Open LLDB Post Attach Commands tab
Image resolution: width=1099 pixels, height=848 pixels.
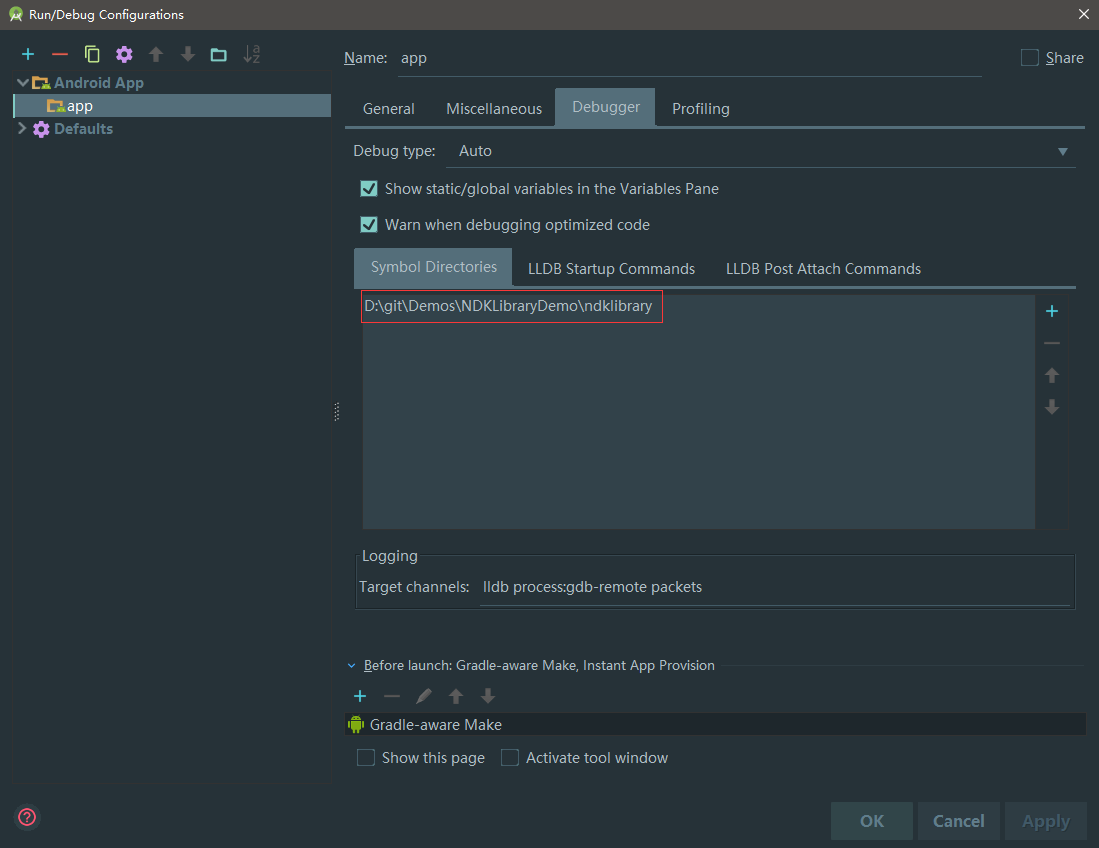[823, 269]
